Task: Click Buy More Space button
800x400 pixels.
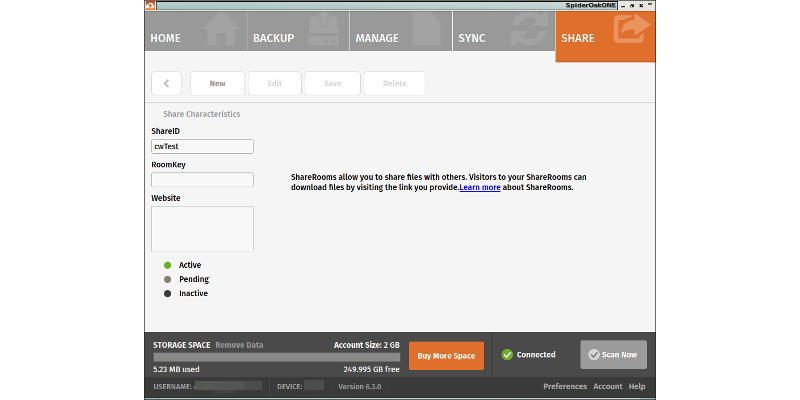Action: click(446, 356)
